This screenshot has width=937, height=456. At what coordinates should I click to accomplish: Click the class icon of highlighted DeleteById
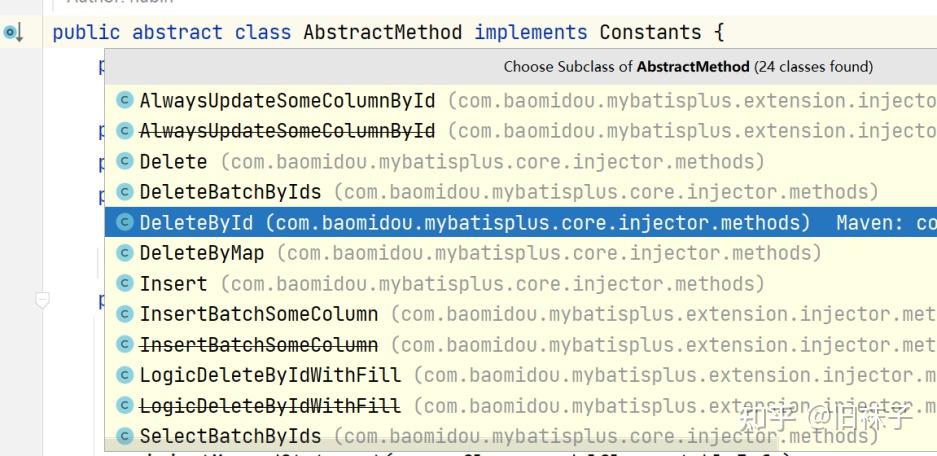pyautogui.click(x=125, y=223)
